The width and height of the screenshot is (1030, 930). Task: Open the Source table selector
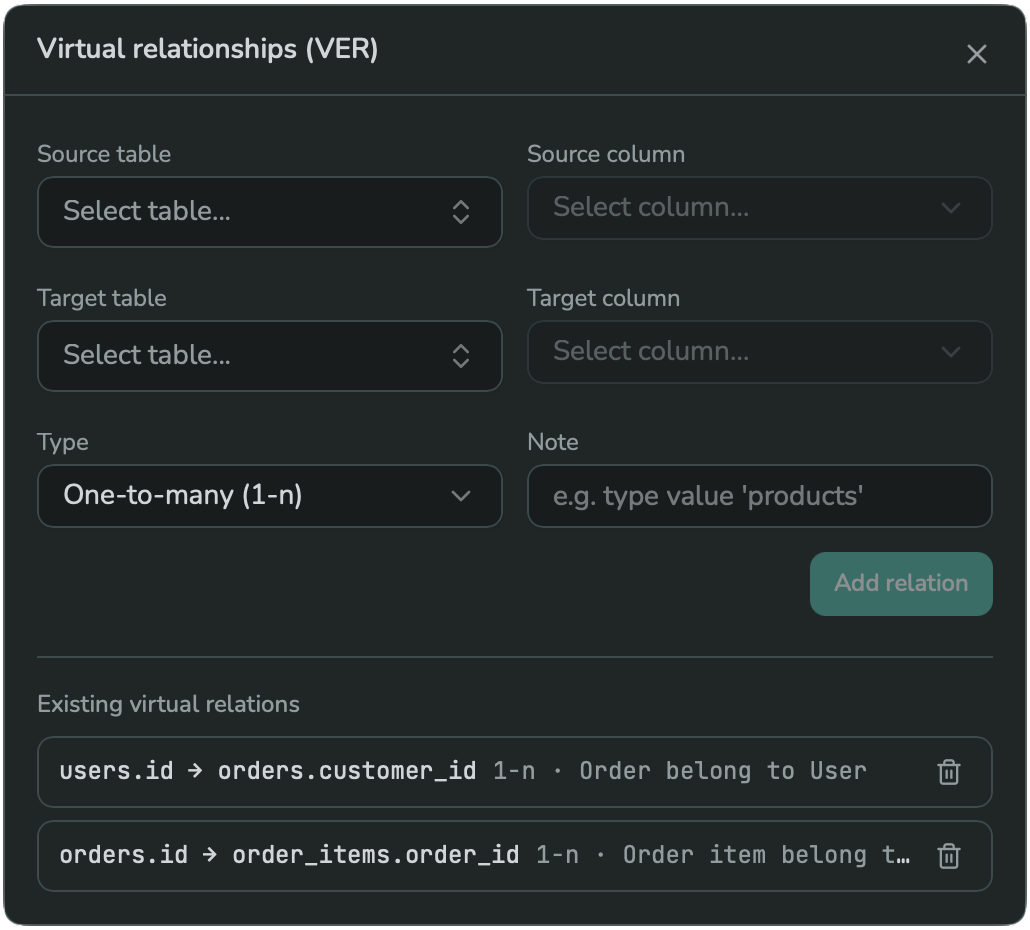coord(269,211)
